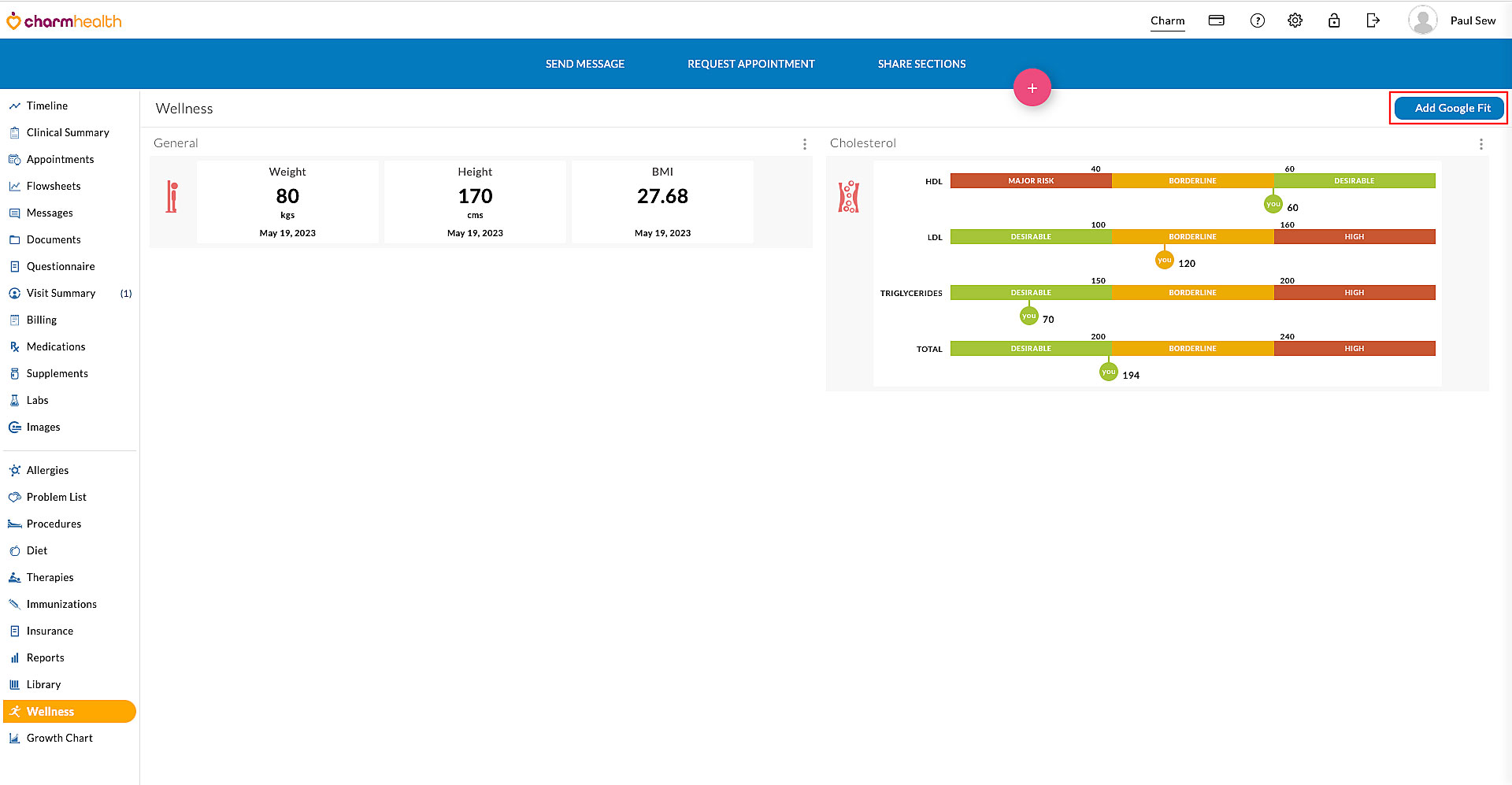Screen dimensions: 1512x785
Task: Click the help question mark icon
Action: [x=1256, y=20]
